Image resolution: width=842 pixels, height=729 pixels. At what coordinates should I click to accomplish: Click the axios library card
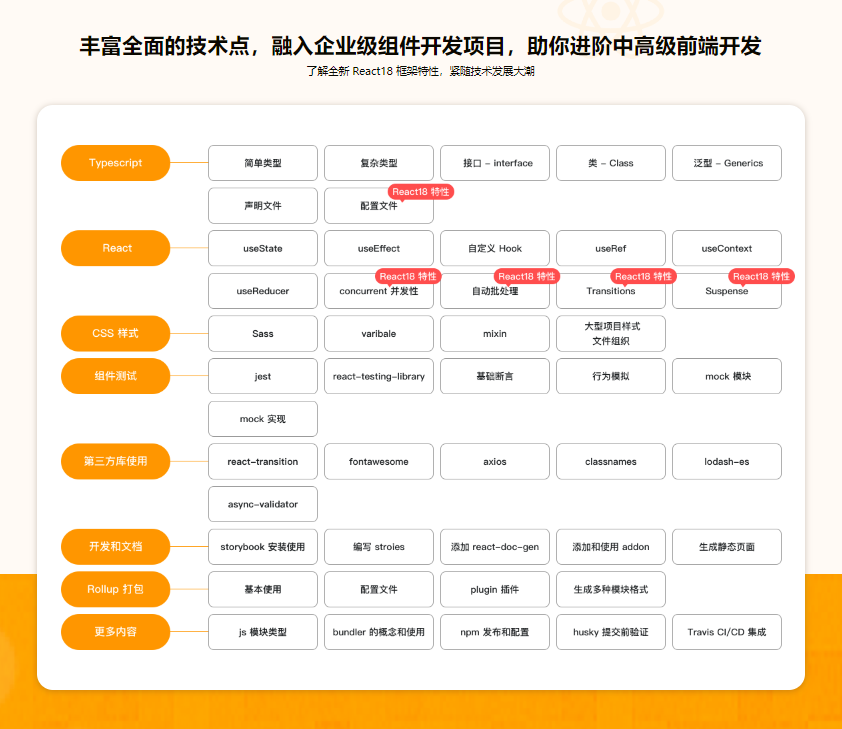pyautogui.click(x=494, y=461)
